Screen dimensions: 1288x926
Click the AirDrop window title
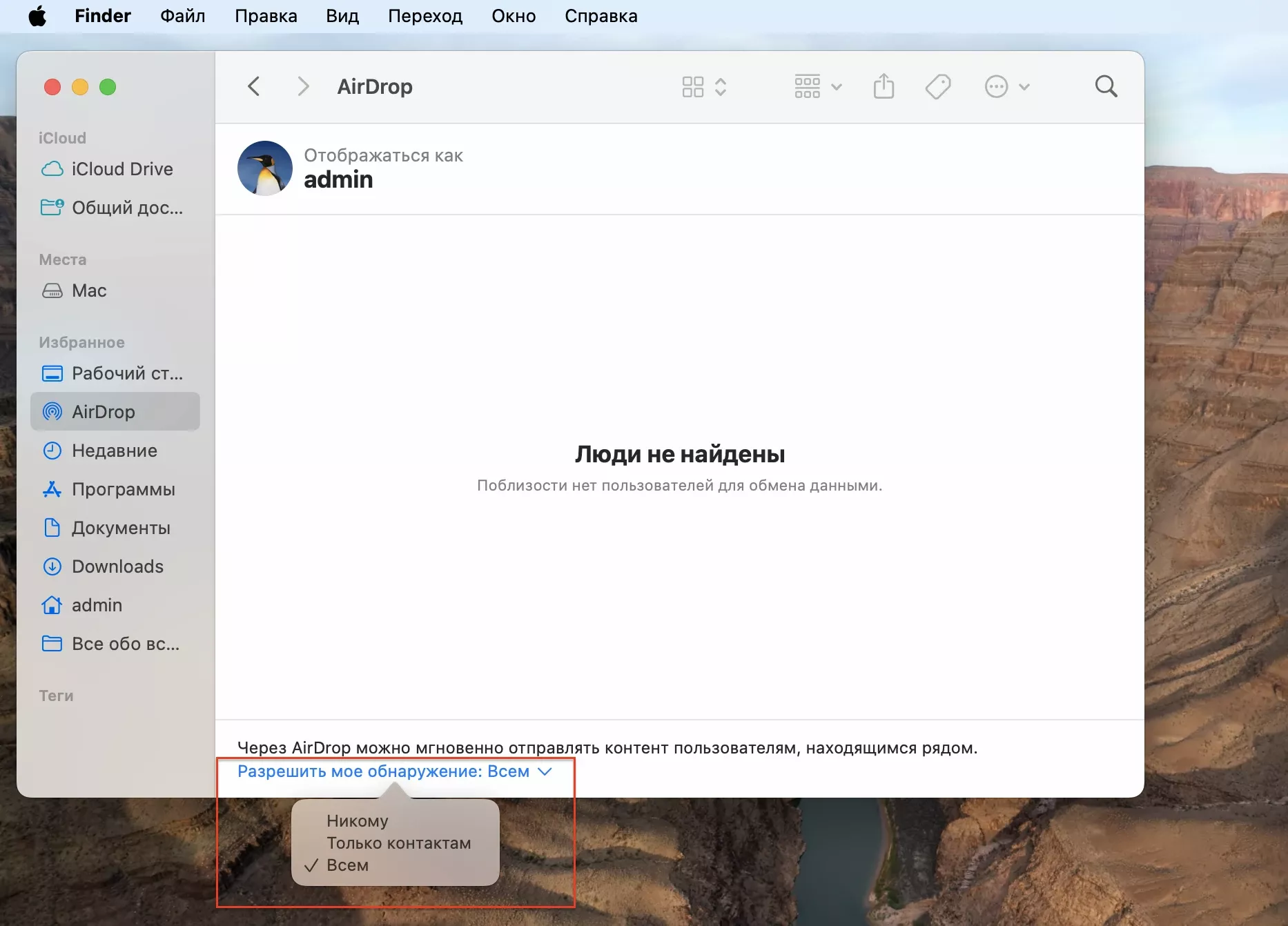375,86
